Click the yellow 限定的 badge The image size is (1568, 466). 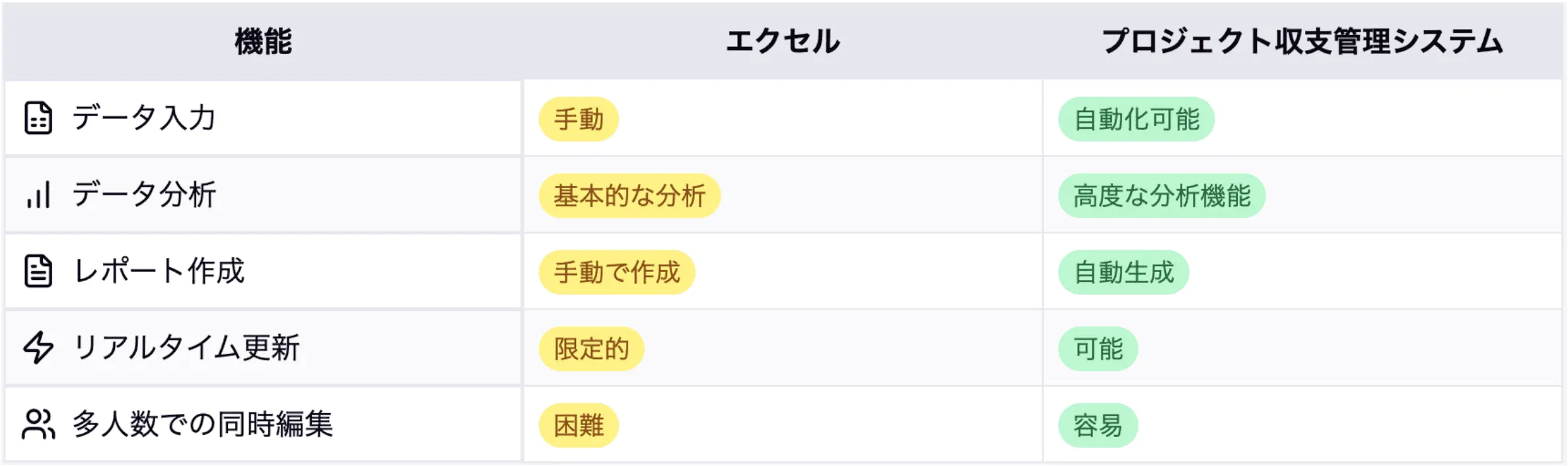pyautogui.click(x=591, y=349)
